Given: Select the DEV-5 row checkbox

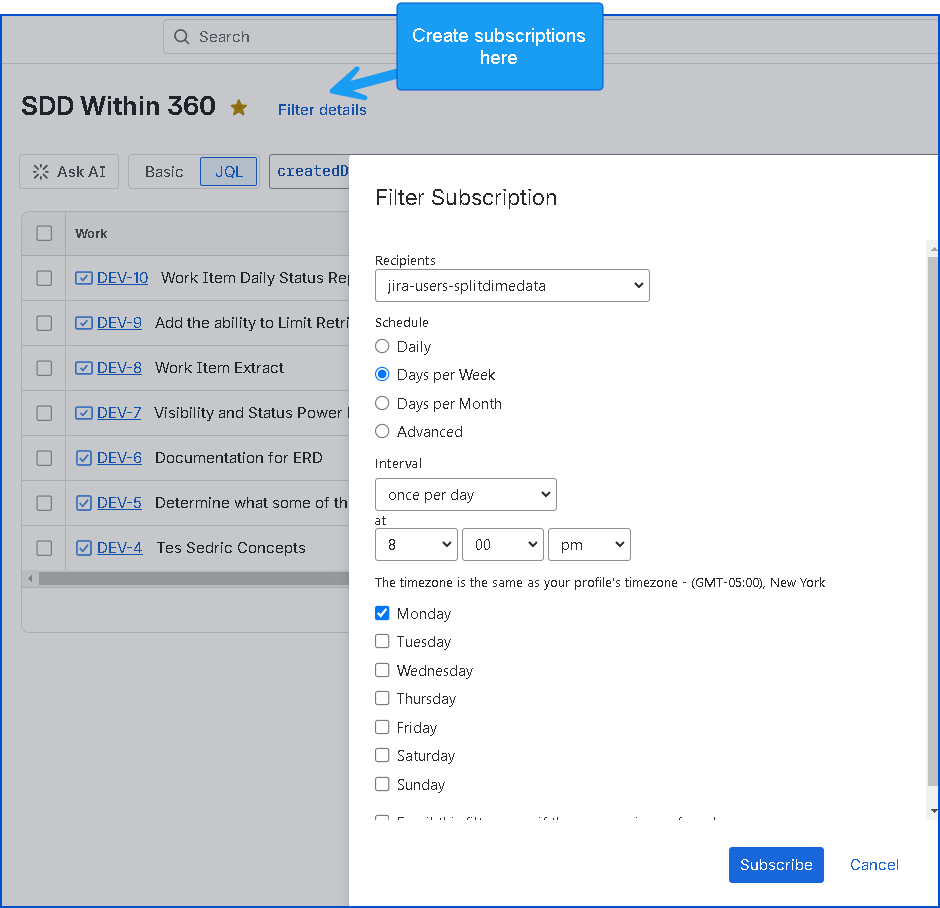Looking at the screenshot, I should point(44,503).
